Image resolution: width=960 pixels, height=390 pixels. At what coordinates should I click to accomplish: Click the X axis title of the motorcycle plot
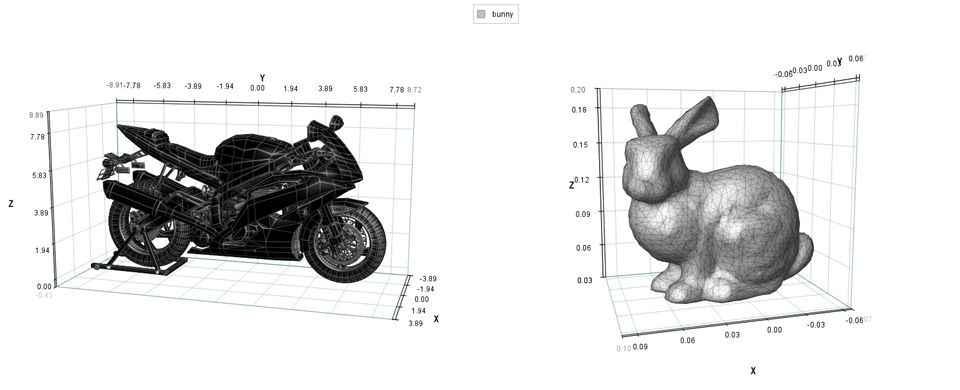pos(436,319)
